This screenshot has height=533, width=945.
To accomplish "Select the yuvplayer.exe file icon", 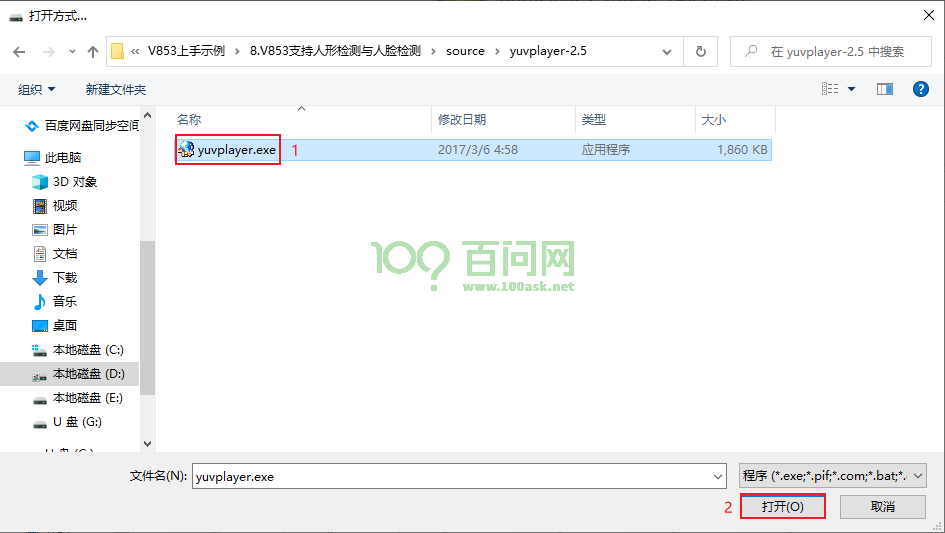I will [x=186, y=150].
